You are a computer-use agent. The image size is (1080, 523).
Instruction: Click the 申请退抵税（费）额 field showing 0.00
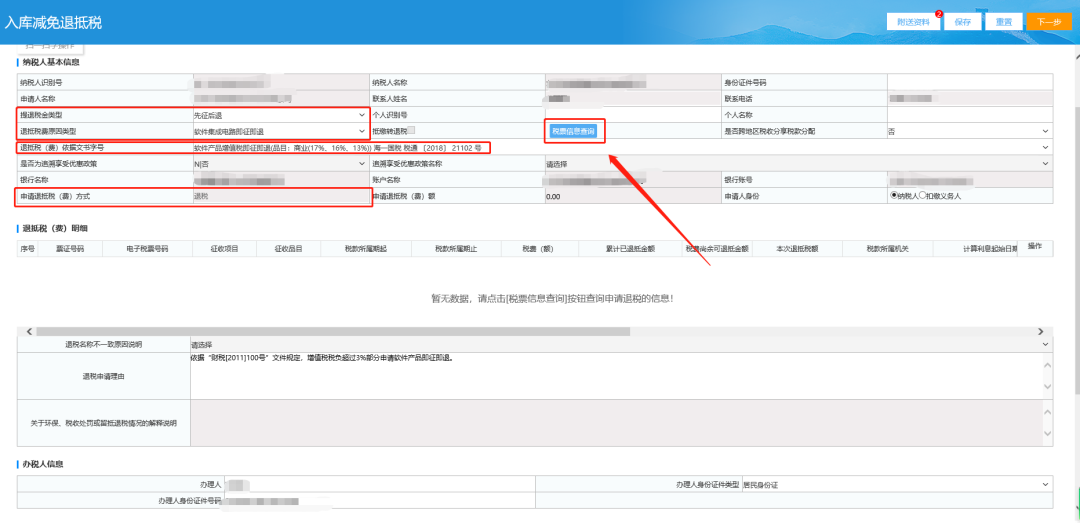coord(632,196)
